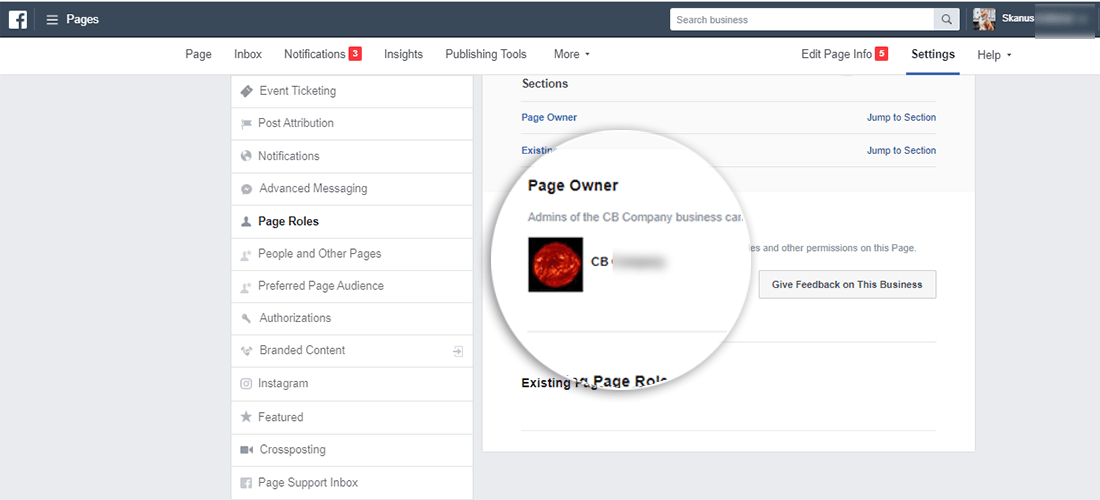
Task: Click the Pages title in header
Action: (x=83, y=20)
